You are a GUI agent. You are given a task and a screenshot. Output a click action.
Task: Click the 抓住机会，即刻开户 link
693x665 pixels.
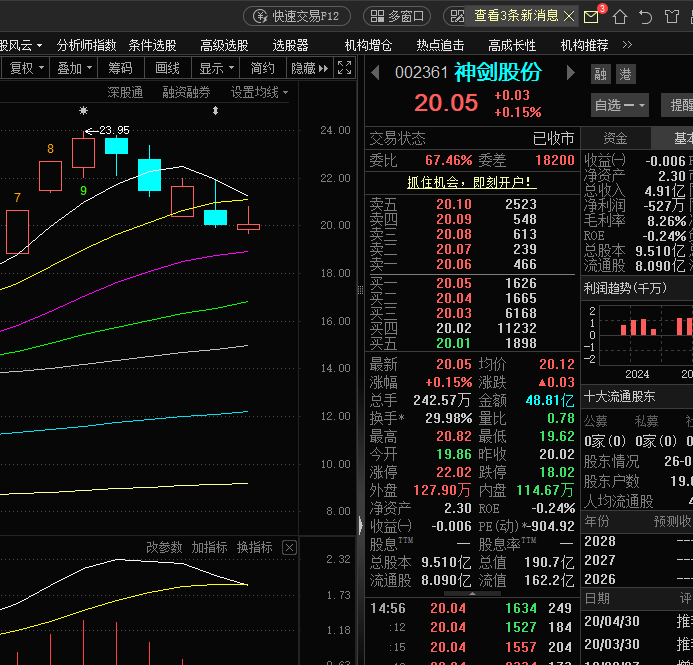coord(472,182)
